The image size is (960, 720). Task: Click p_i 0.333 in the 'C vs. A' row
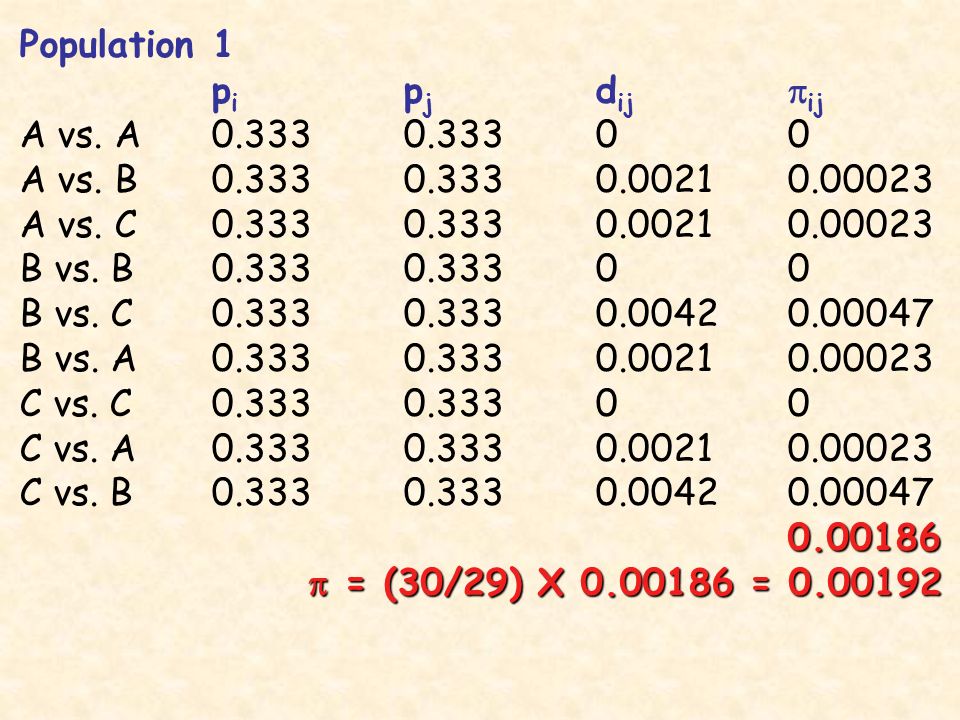pos(261,448)
